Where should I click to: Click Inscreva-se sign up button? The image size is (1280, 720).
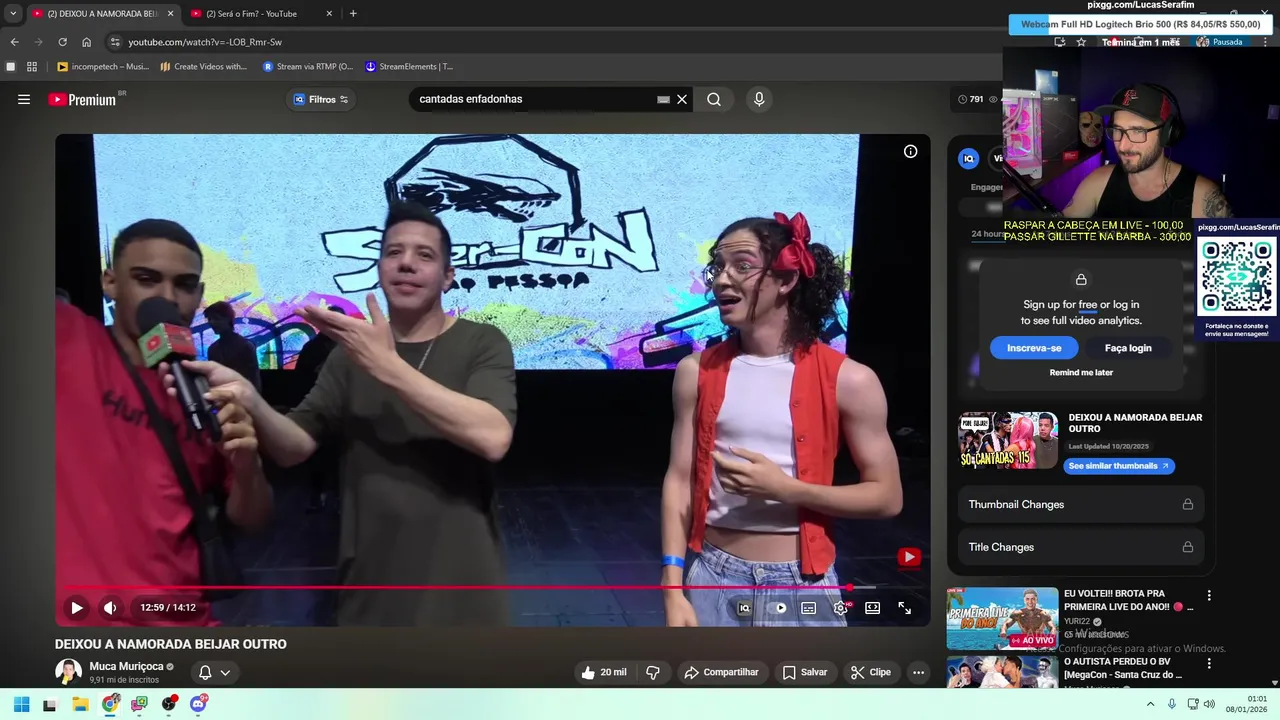point(1034,348)
